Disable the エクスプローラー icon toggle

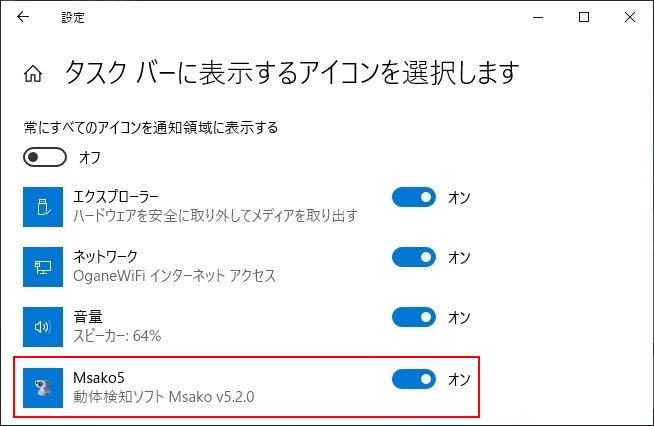click(x=414, y=198)
